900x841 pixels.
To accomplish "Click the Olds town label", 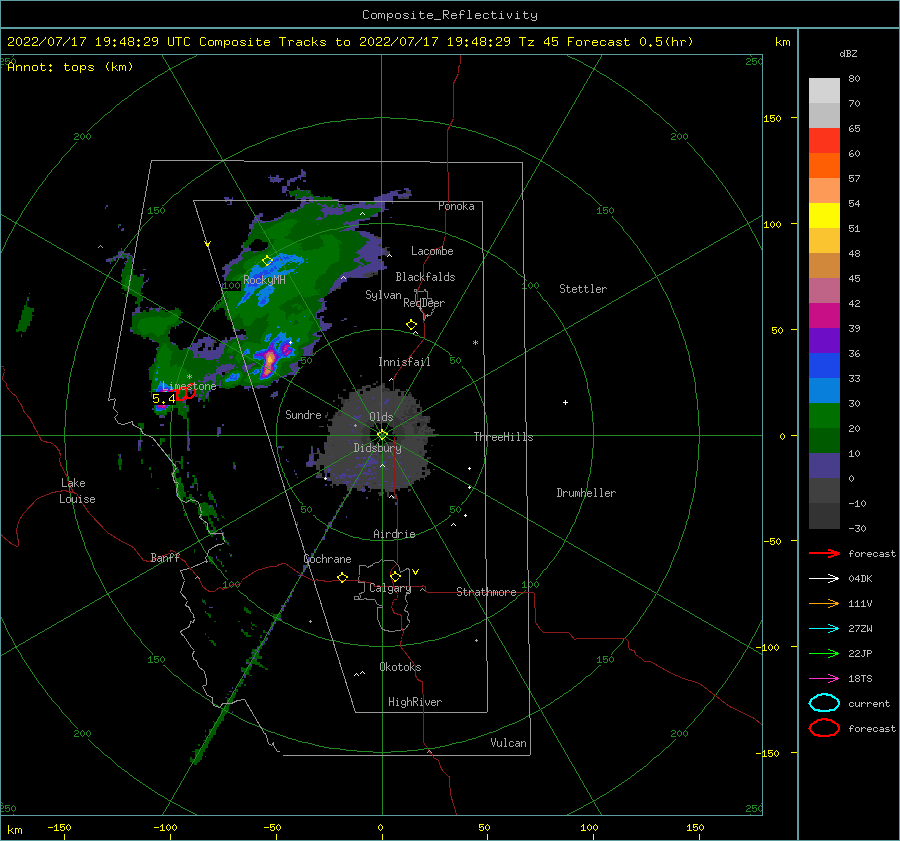I will [x=381, y=417].
